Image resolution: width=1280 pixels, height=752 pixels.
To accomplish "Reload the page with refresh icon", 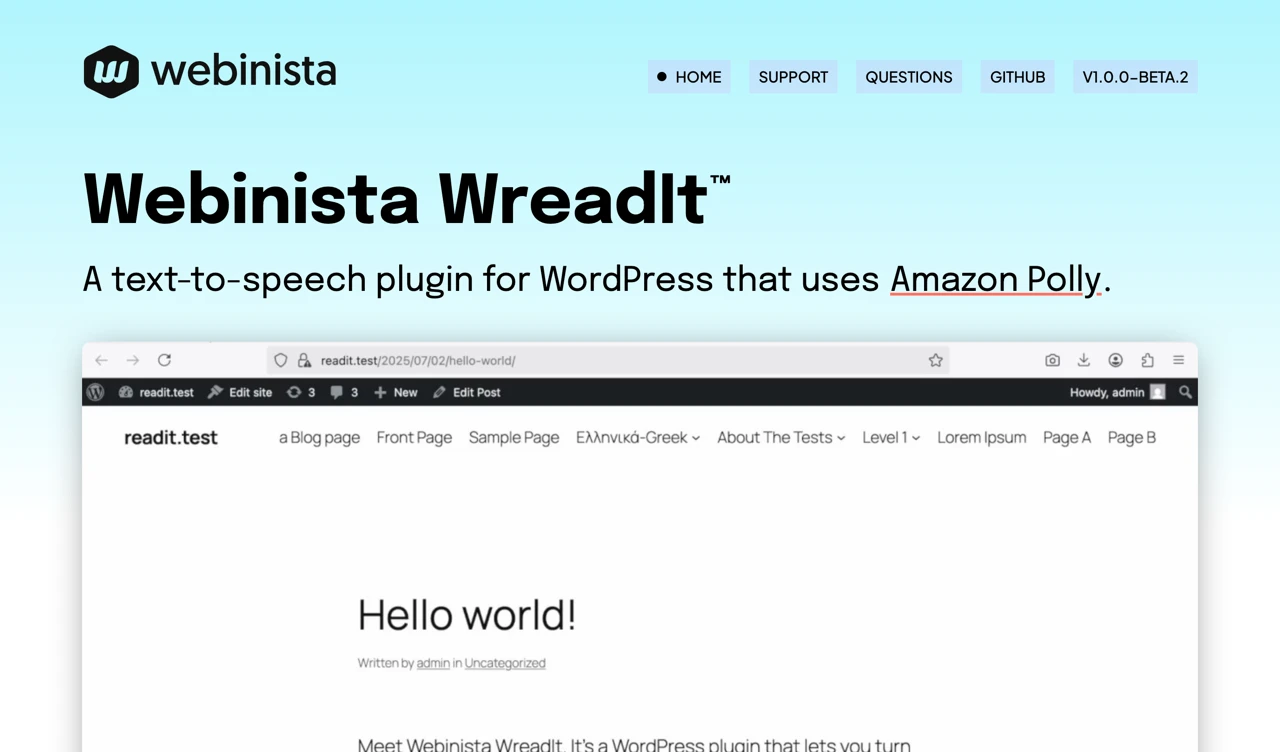I will 165,360.
